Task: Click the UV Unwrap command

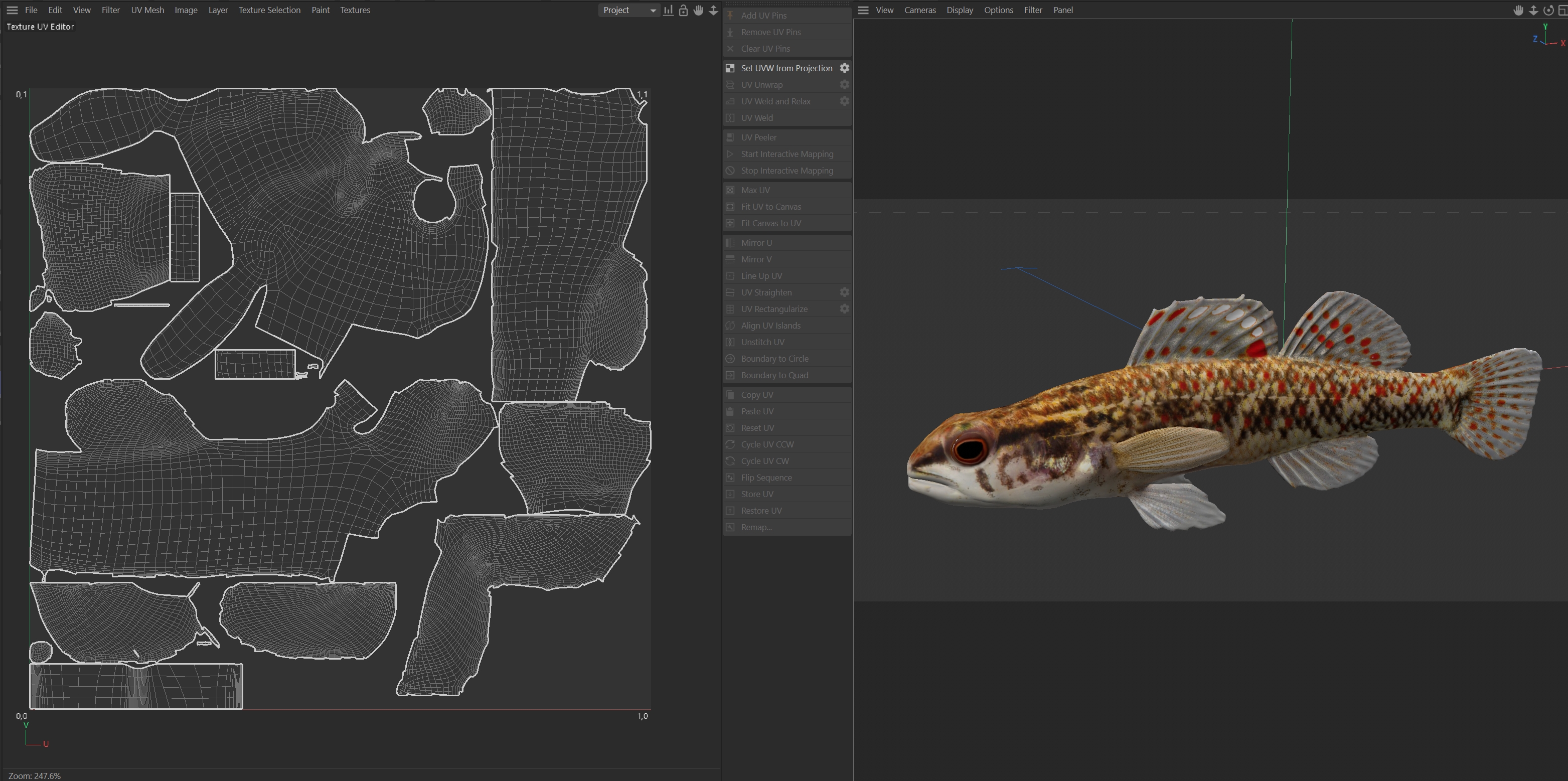Action: click(761, 85)
